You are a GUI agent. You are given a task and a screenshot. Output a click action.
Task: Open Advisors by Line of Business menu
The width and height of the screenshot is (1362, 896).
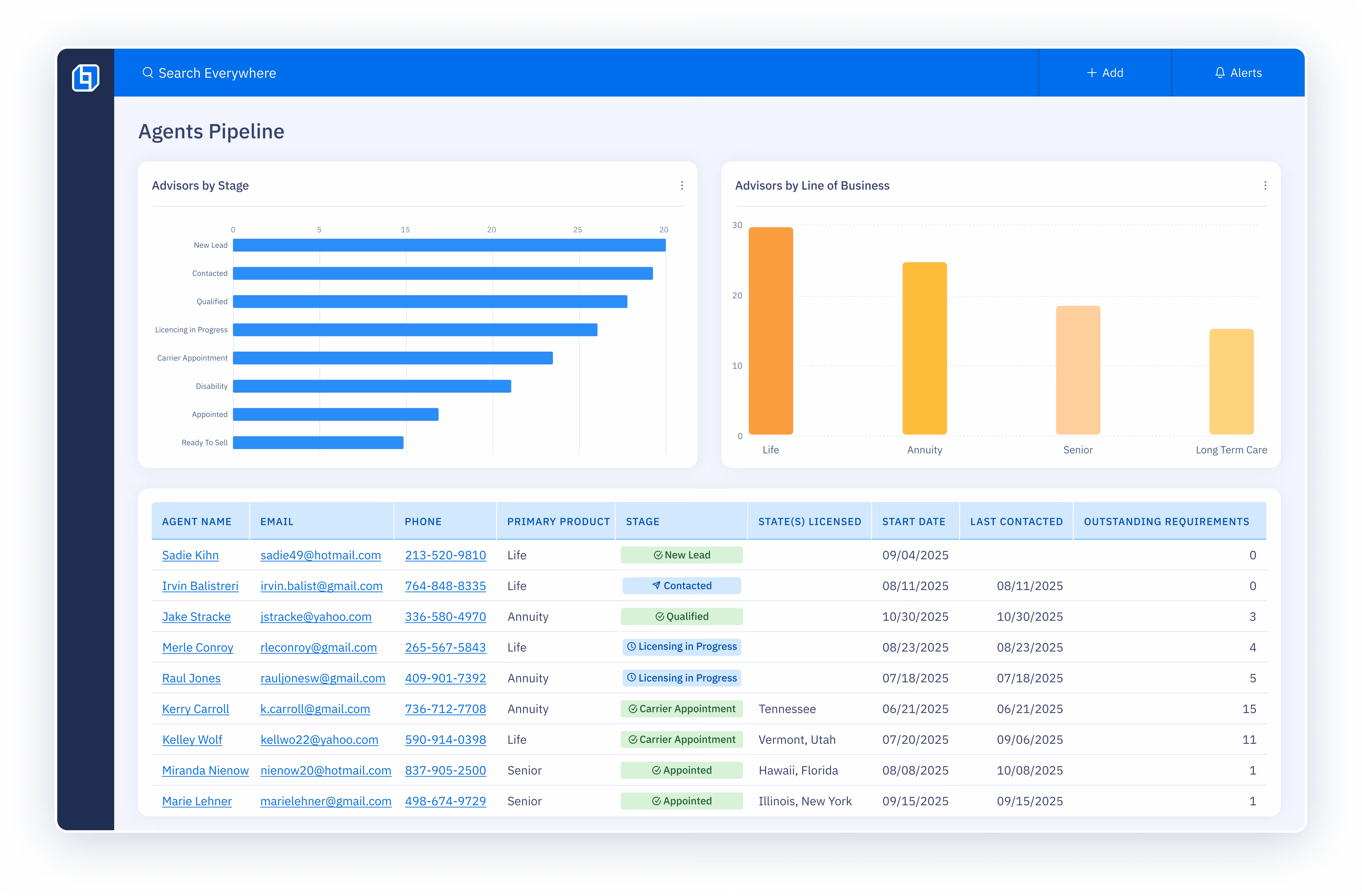1265,185
